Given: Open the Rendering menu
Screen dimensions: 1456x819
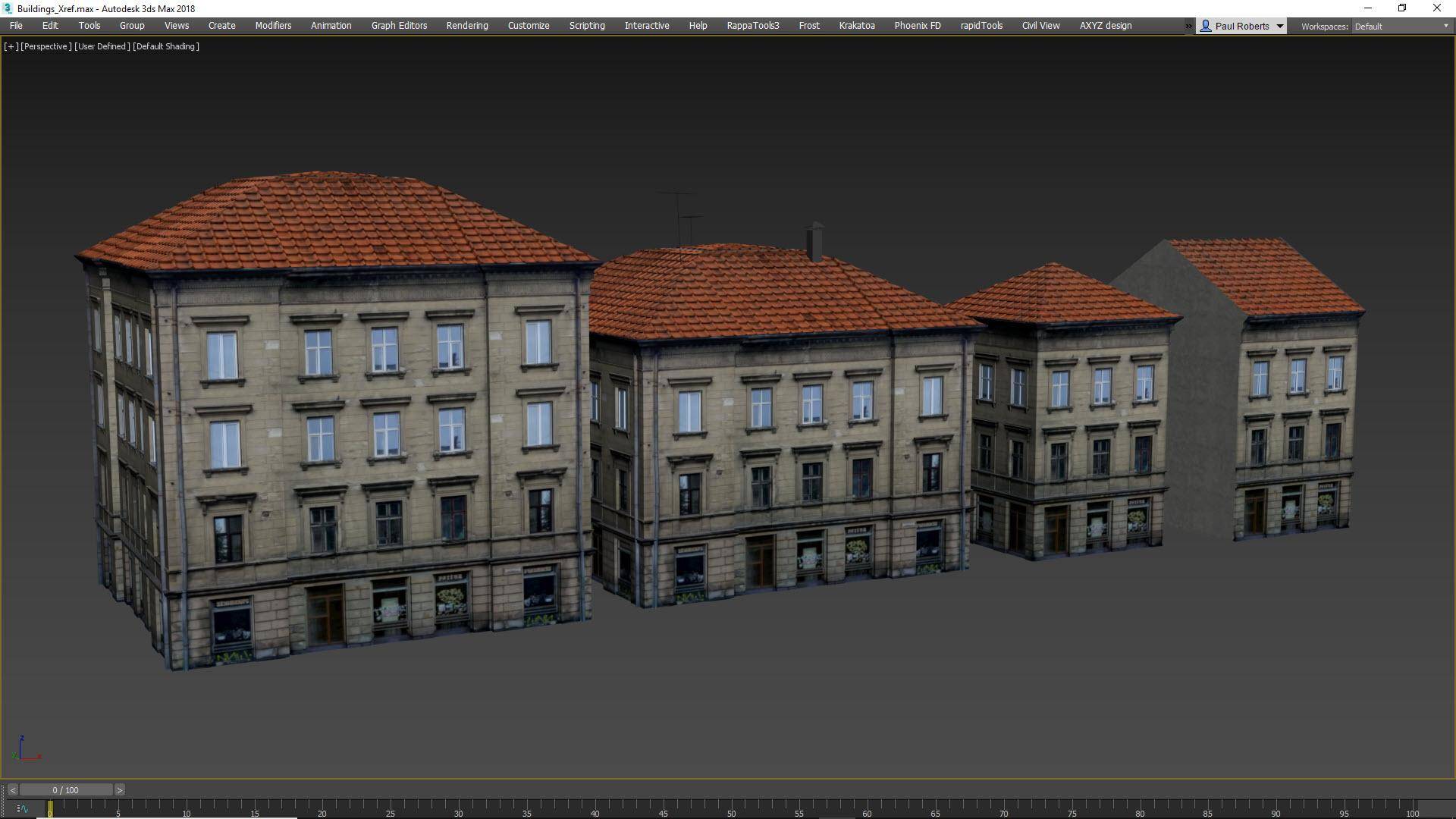Looking at the screenshot, I should (466, 25).
